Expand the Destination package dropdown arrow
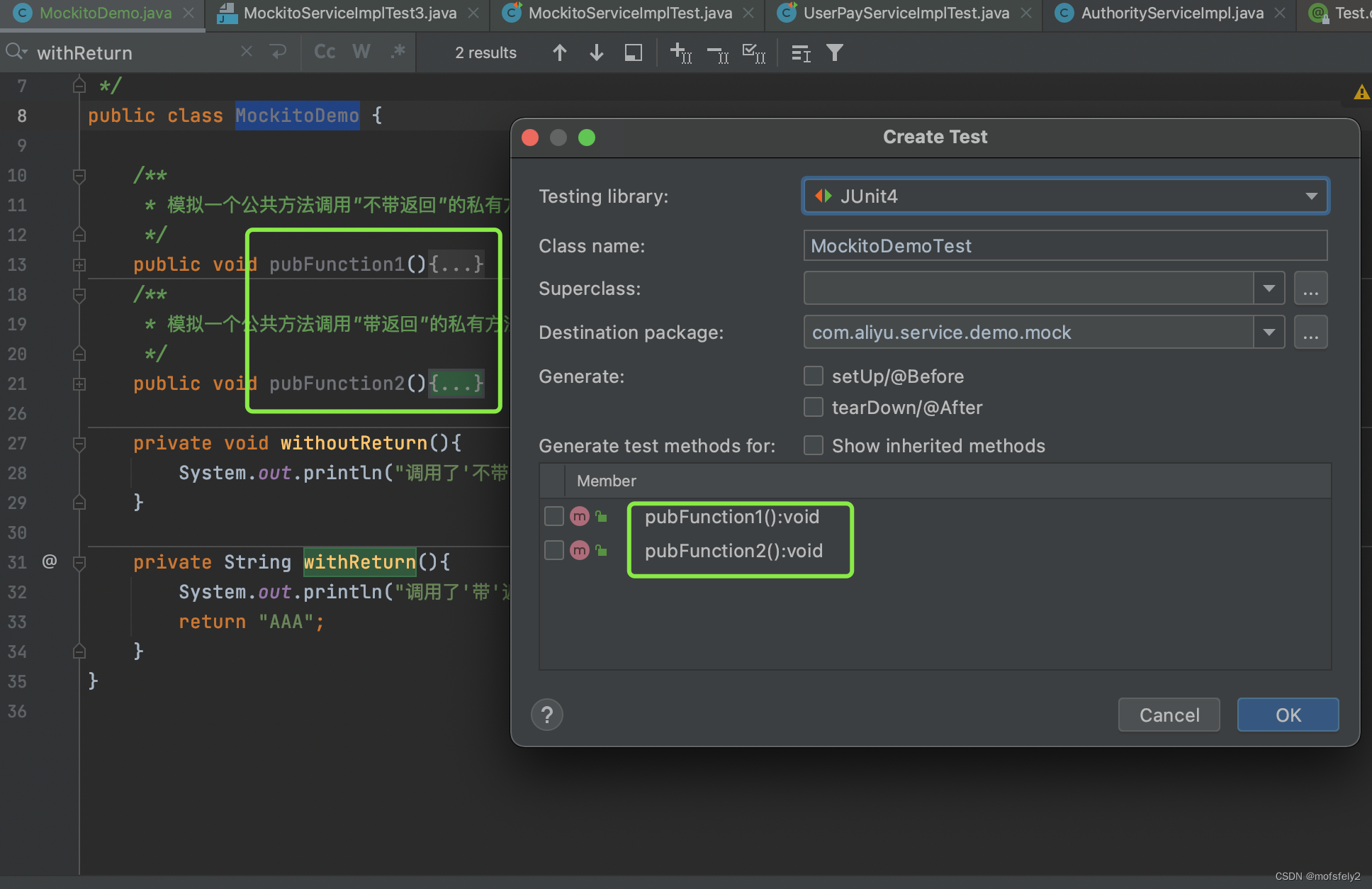This screenshot has height=889, width=1372. click(1269, 332)
